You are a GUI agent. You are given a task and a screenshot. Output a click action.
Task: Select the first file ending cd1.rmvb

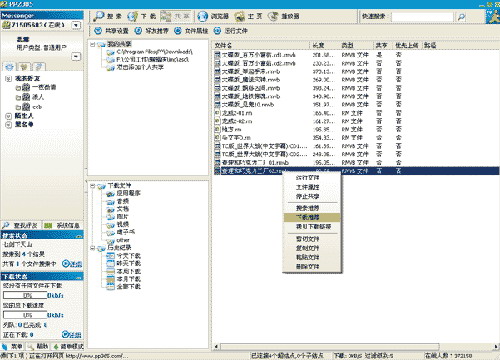pos(255,55)
